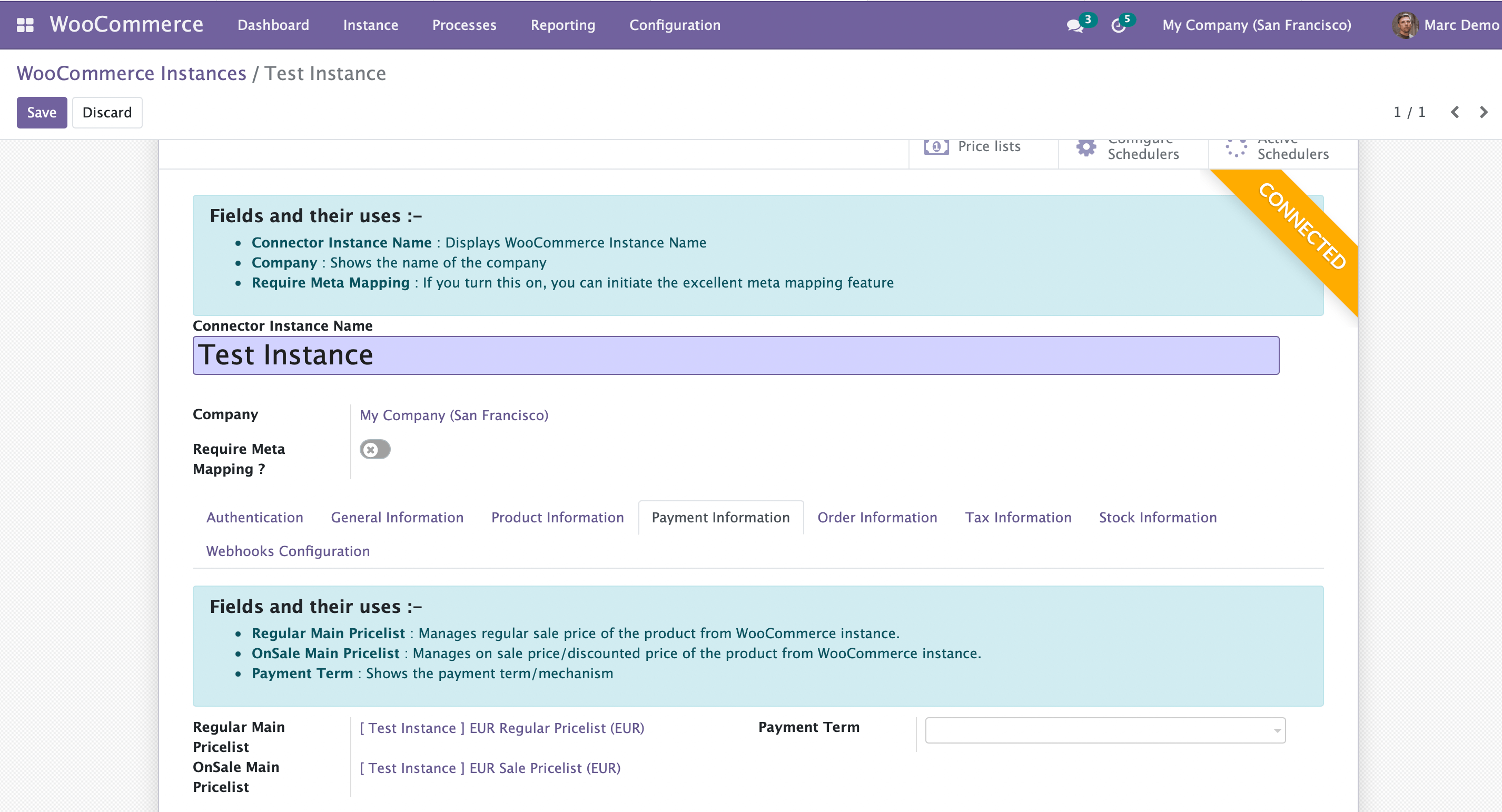
Task: Open Active Schedulers spinner icon
Action: click(x=1236, y=147)
